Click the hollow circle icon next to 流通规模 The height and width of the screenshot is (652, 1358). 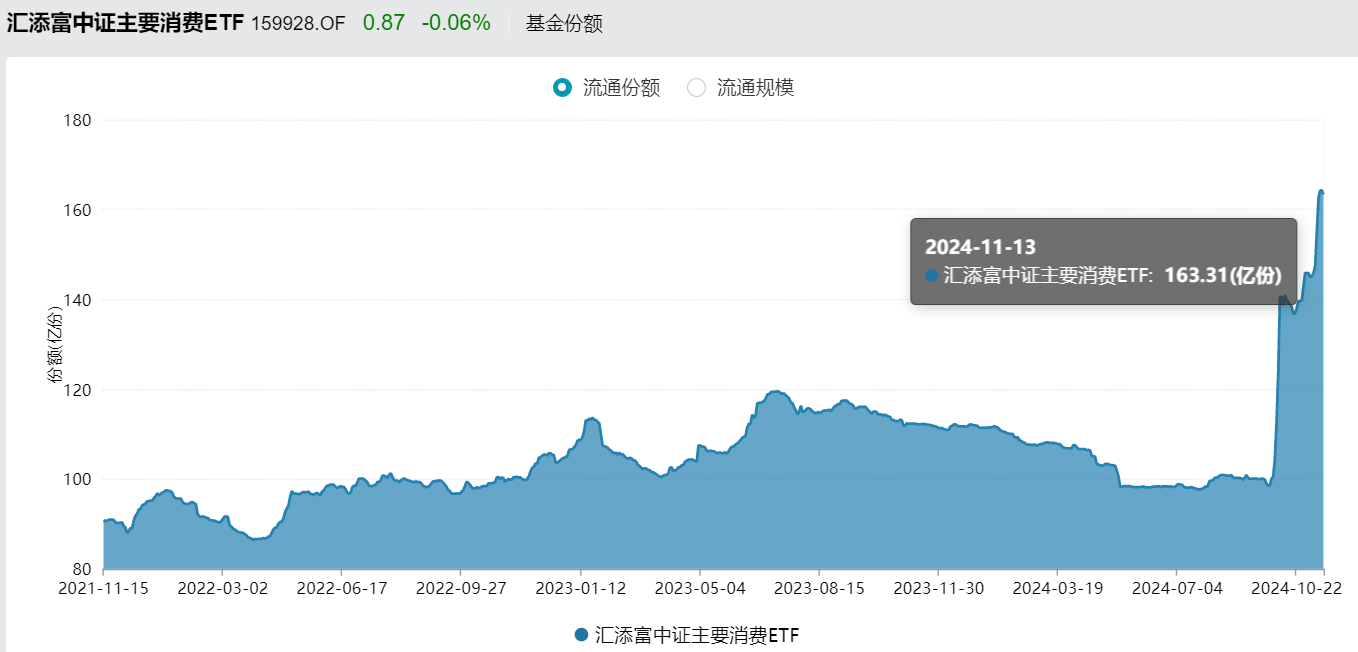click(x=697, y=88)
